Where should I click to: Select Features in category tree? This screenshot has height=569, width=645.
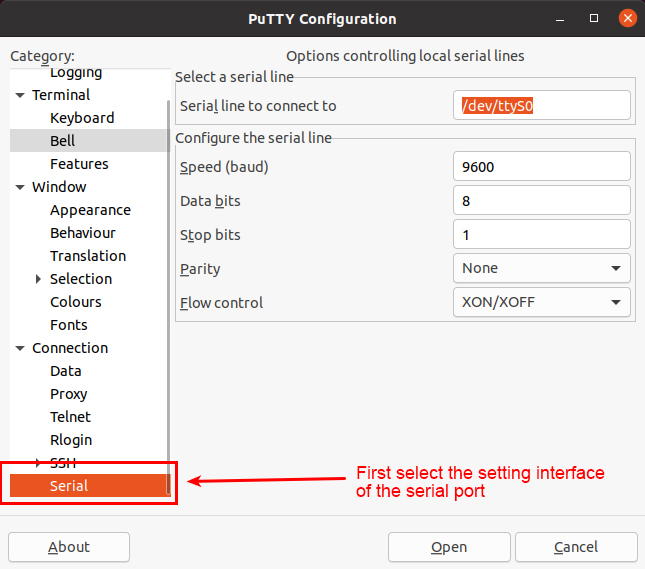[79, 164]
